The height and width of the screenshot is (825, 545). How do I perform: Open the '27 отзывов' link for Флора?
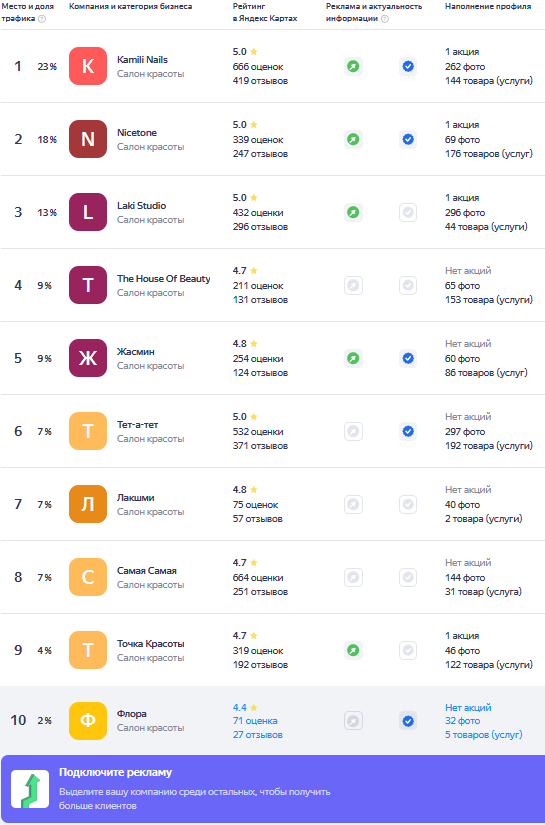[258, 735]
